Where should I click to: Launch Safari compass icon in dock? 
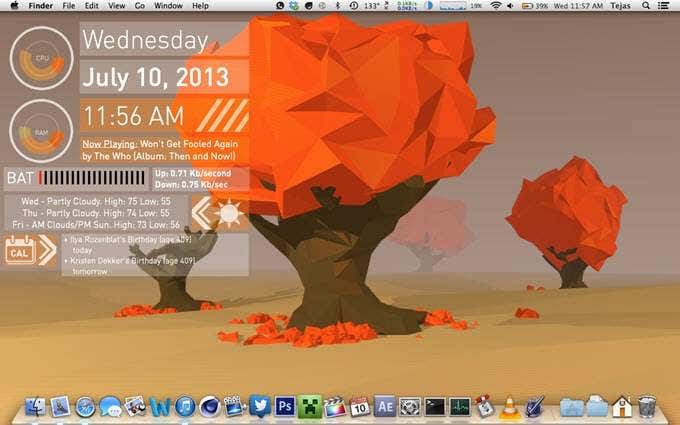tap(85, 407)
